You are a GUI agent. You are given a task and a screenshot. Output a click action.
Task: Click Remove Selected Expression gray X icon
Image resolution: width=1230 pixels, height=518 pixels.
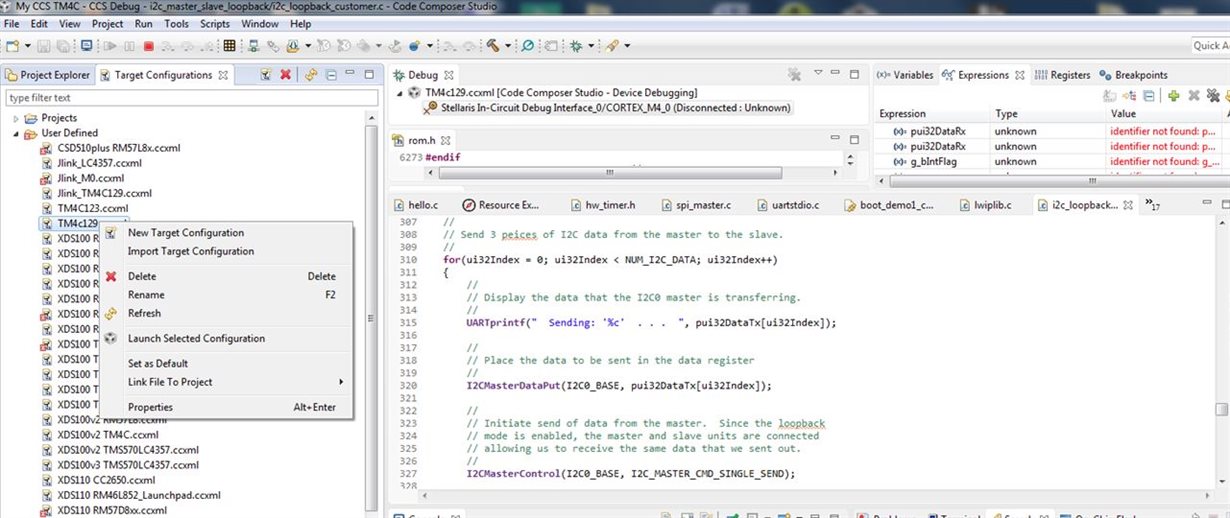coord(1193,95)
